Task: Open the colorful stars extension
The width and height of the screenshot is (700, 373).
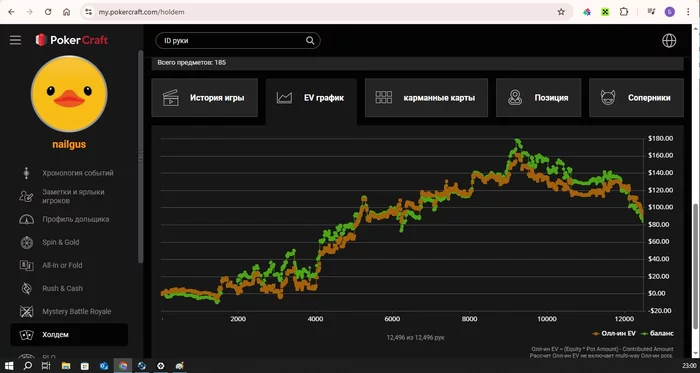Action: tap(587, 12)
